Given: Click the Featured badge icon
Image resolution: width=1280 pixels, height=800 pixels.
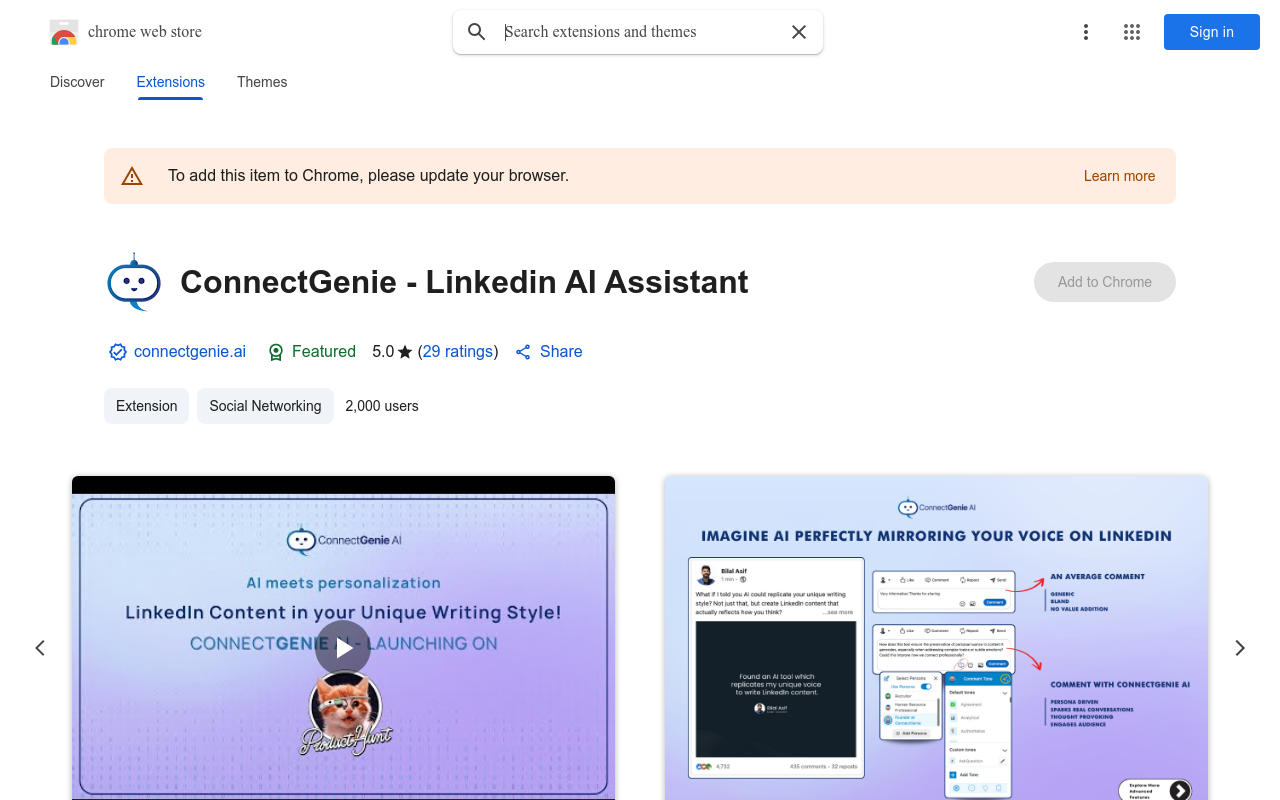Looking at the screenshot, I should (x=276, y=352).
